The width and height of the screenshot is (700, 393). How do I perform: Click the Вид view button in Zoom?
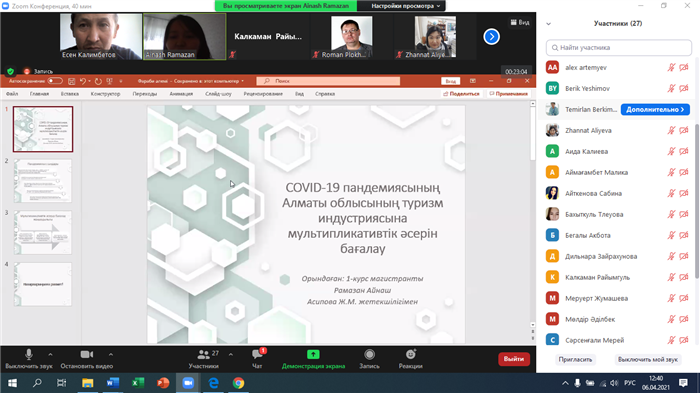[520, 22]
